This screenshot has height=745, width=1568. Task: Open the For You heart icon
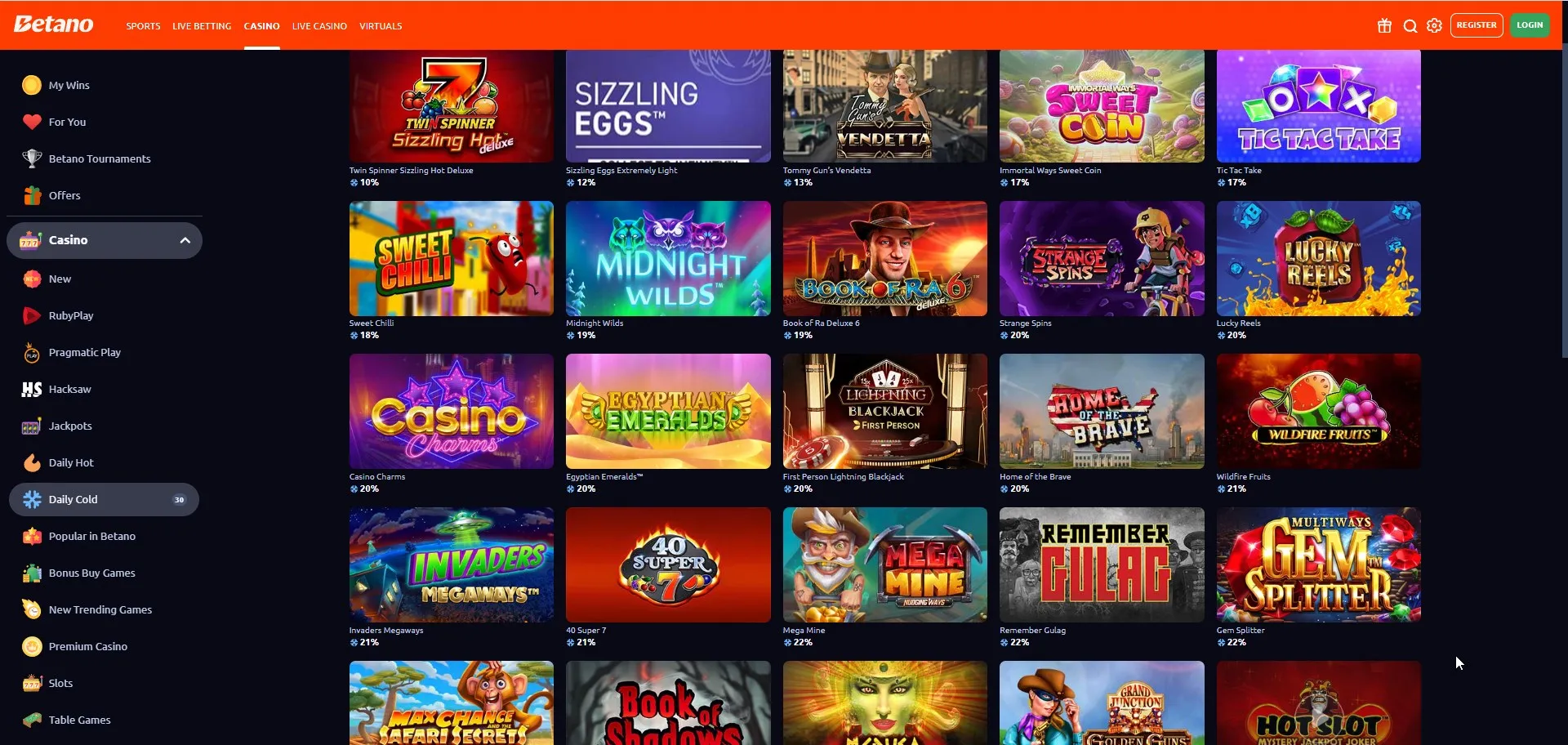click(x=32, y=122)
